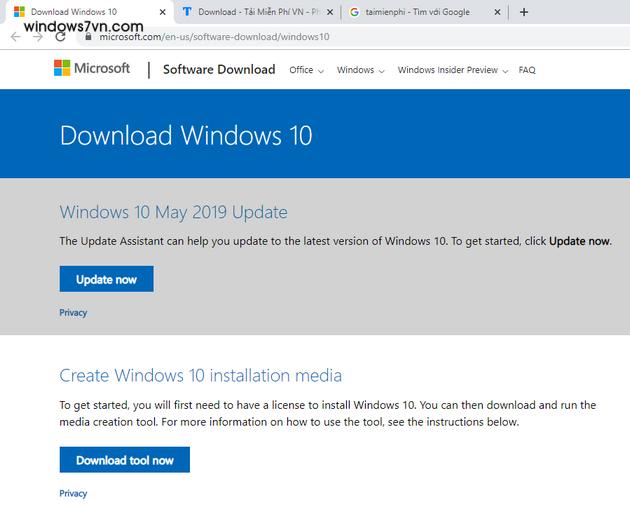Expand the Windows Insider Preview dropdown
The image size is (630, 505).
[452, 70]
